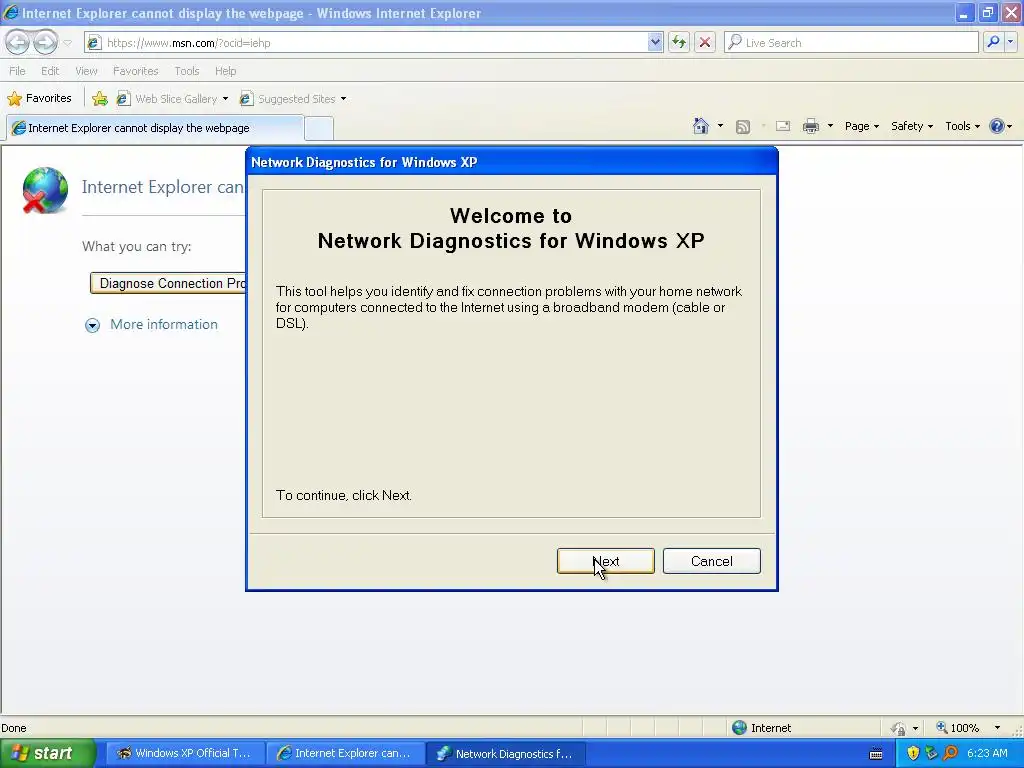Open the zoom level dropdown arrow
Viewport: 1024px width, 768px height.
pos(997,728)
